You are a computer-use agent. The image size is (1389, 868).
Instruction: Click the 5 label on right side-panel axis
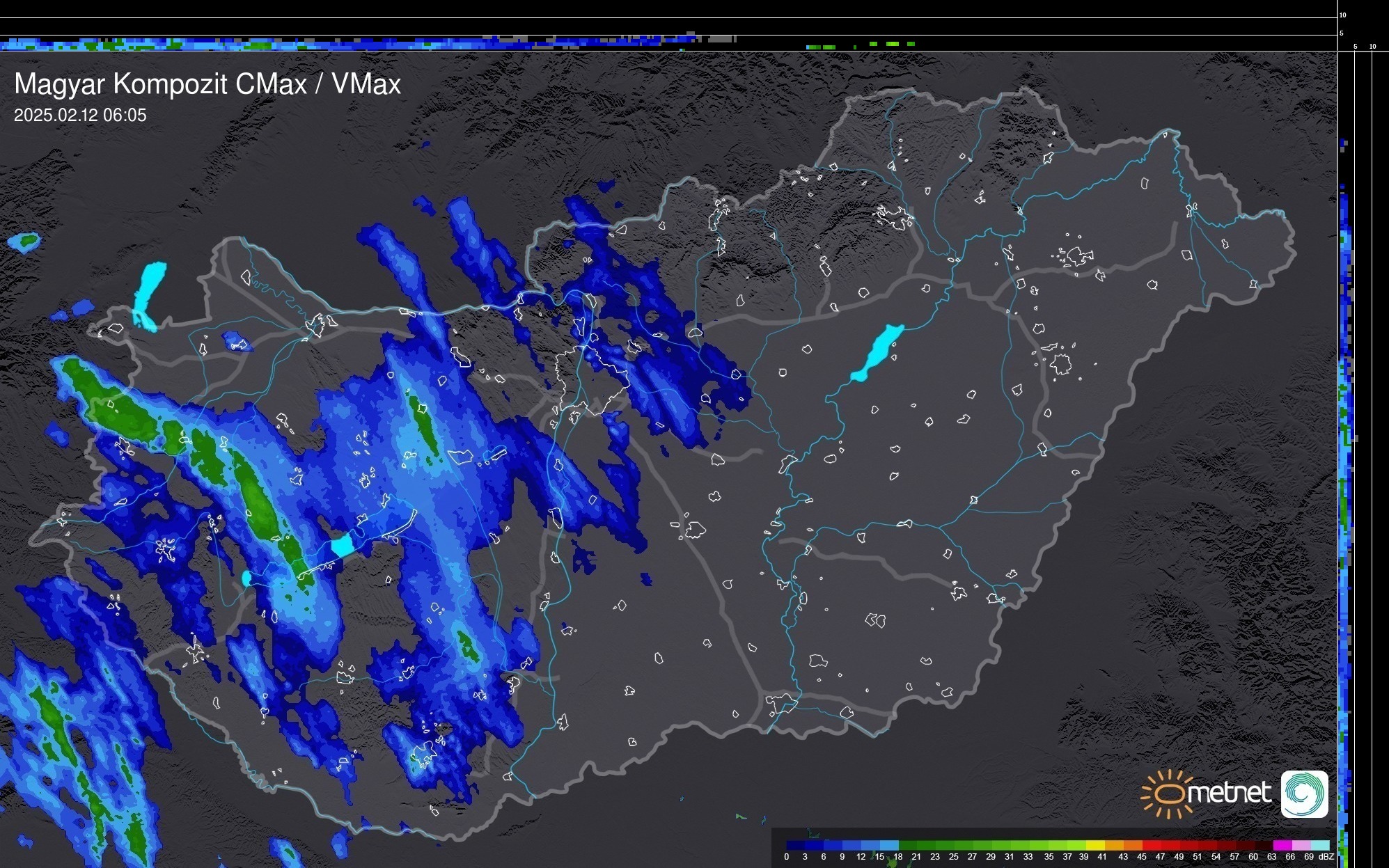click(1355, 47)
